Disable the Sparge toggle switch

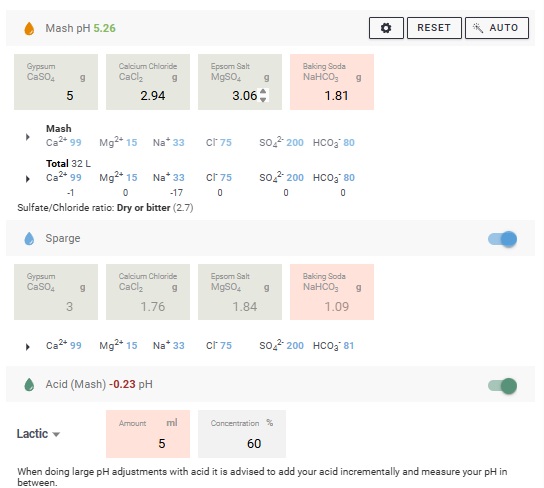pyautogui.click(x=503, y=239)
